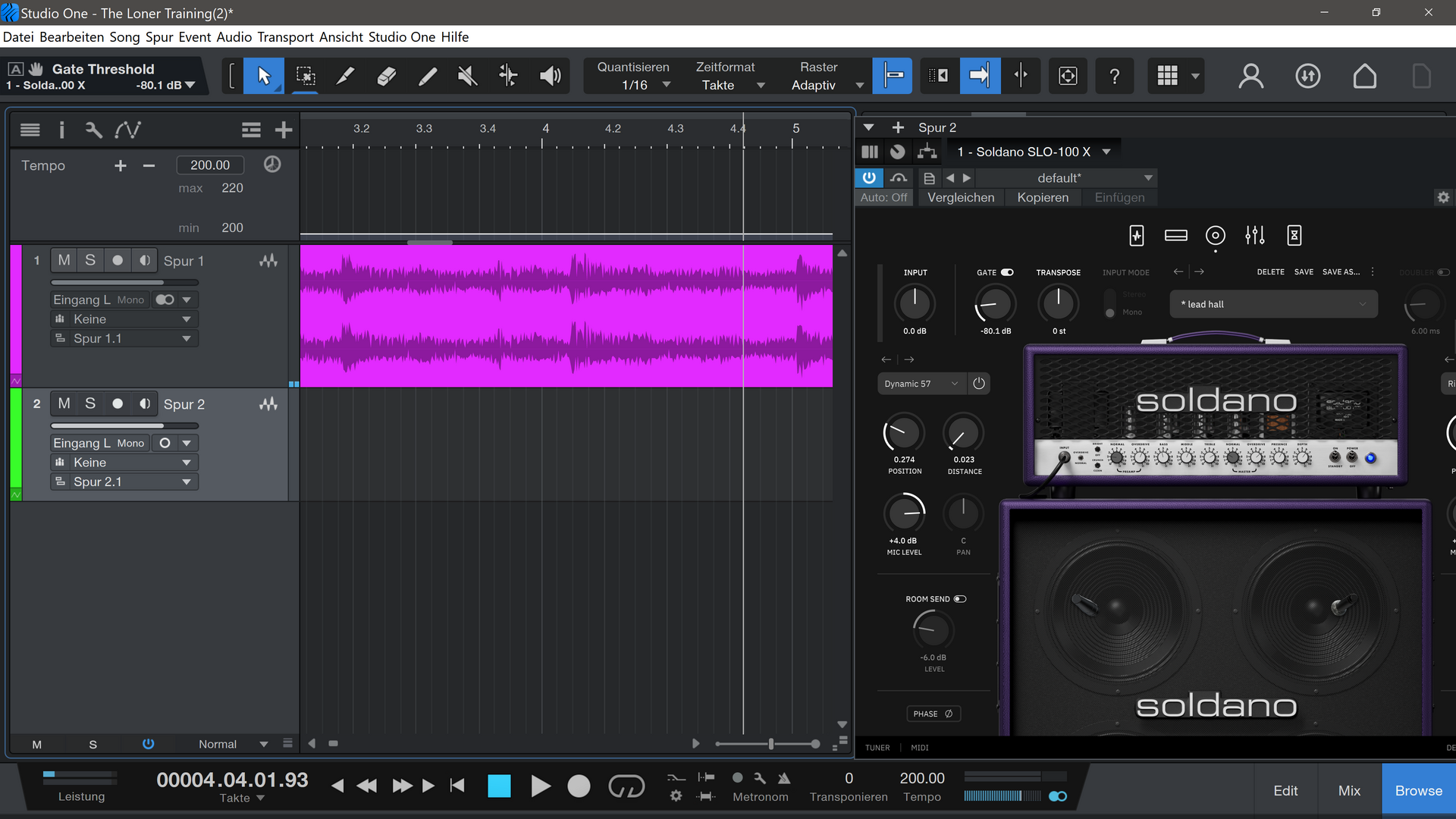Click the Vergleichen button
The width and height of the screenshot is (1456, 819).
[x=961, y=197]
